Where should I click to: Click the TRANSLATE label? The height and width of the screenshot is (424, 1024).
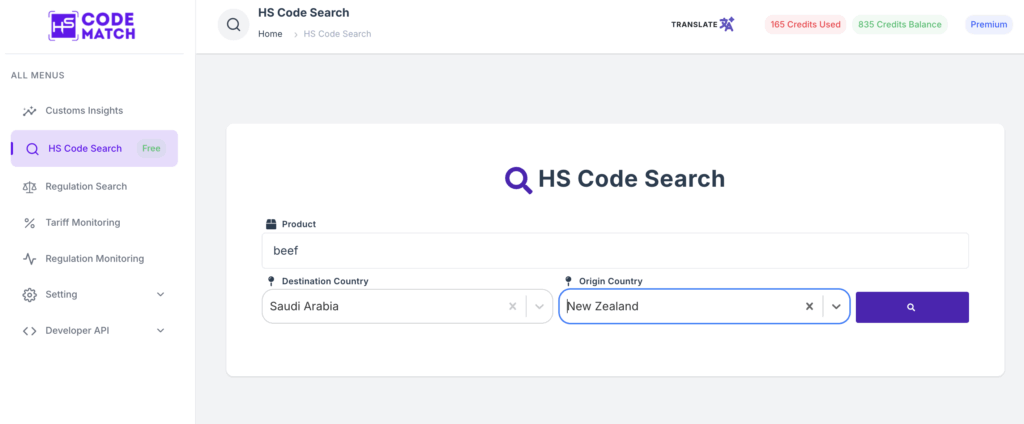(694, 25)
